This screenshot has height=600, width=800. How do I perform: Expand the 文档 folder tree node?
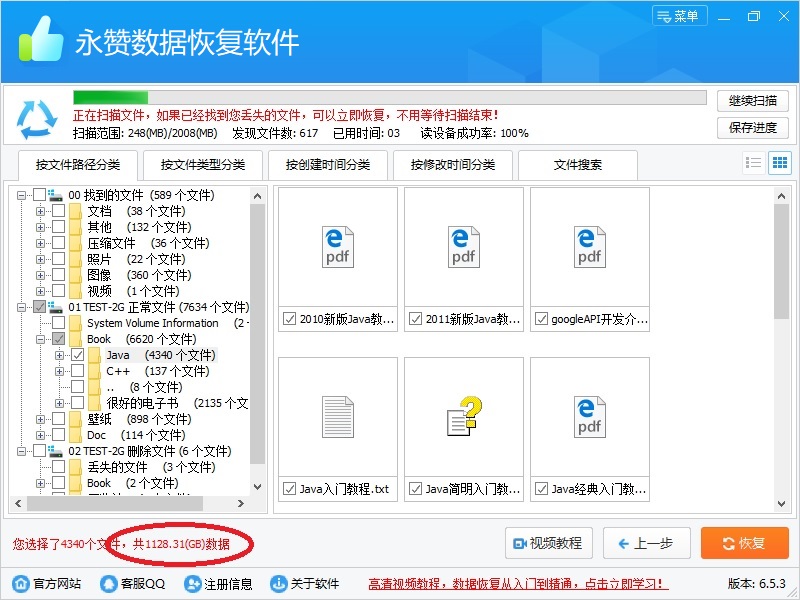41,211
